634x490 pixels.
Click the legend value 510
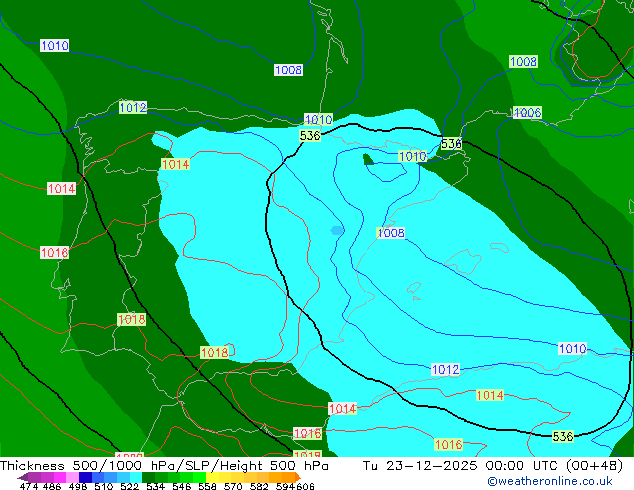click(104, 486)
